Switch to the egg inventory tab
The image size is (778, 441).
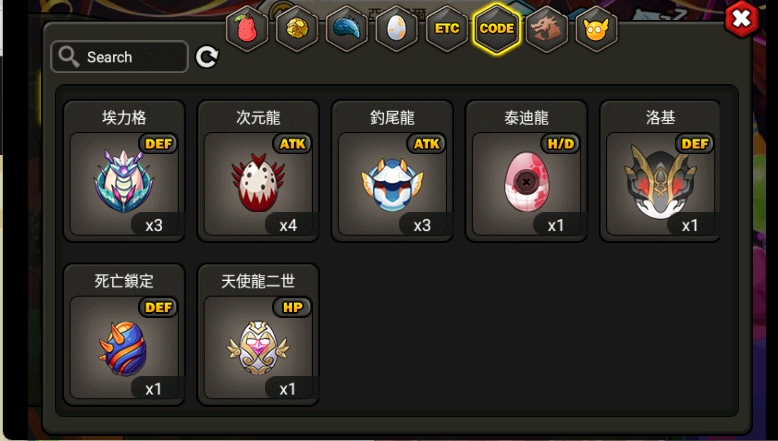[x=396, y=29]
